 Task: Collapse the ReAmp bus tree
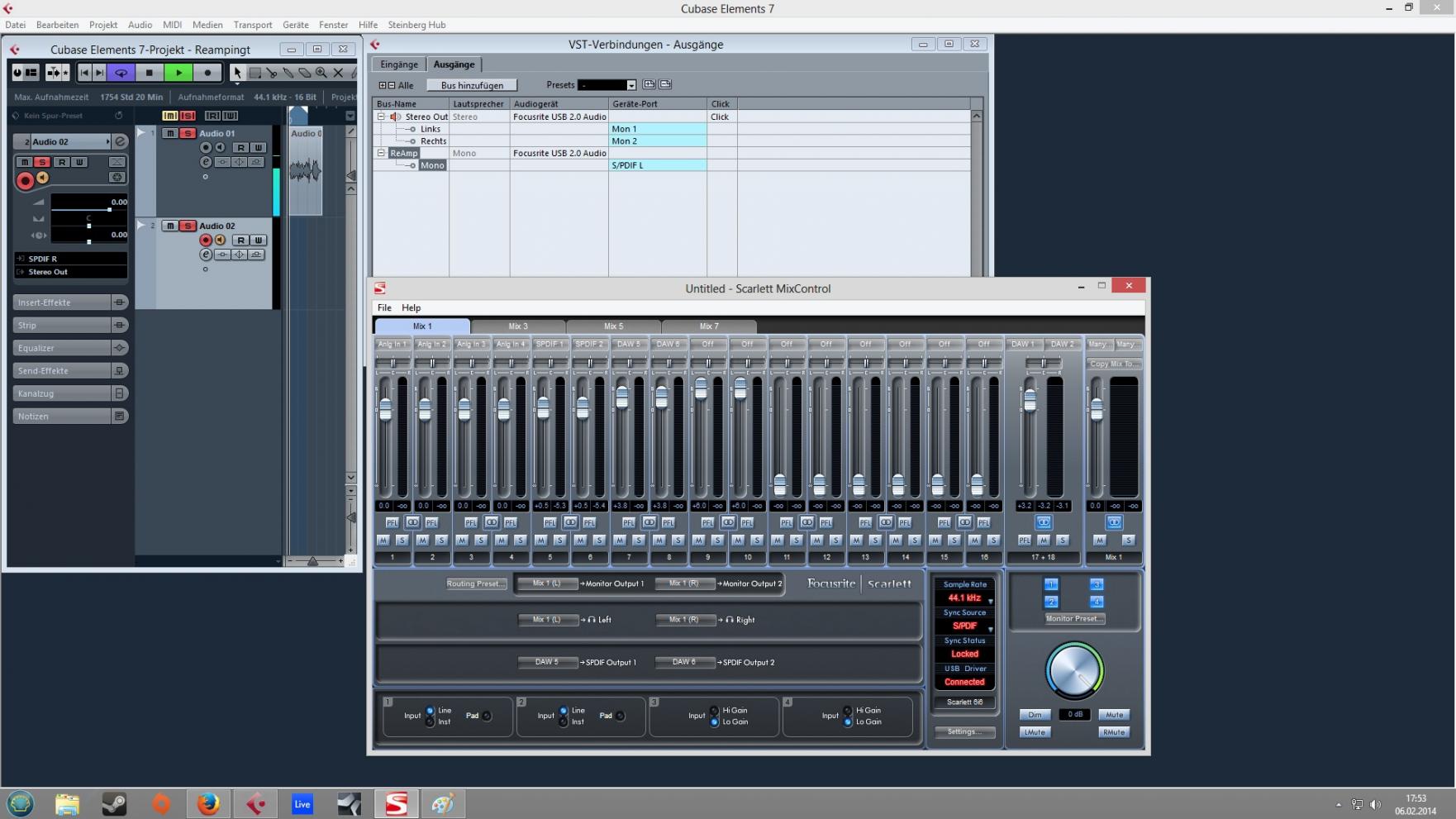tap(382, 153)
